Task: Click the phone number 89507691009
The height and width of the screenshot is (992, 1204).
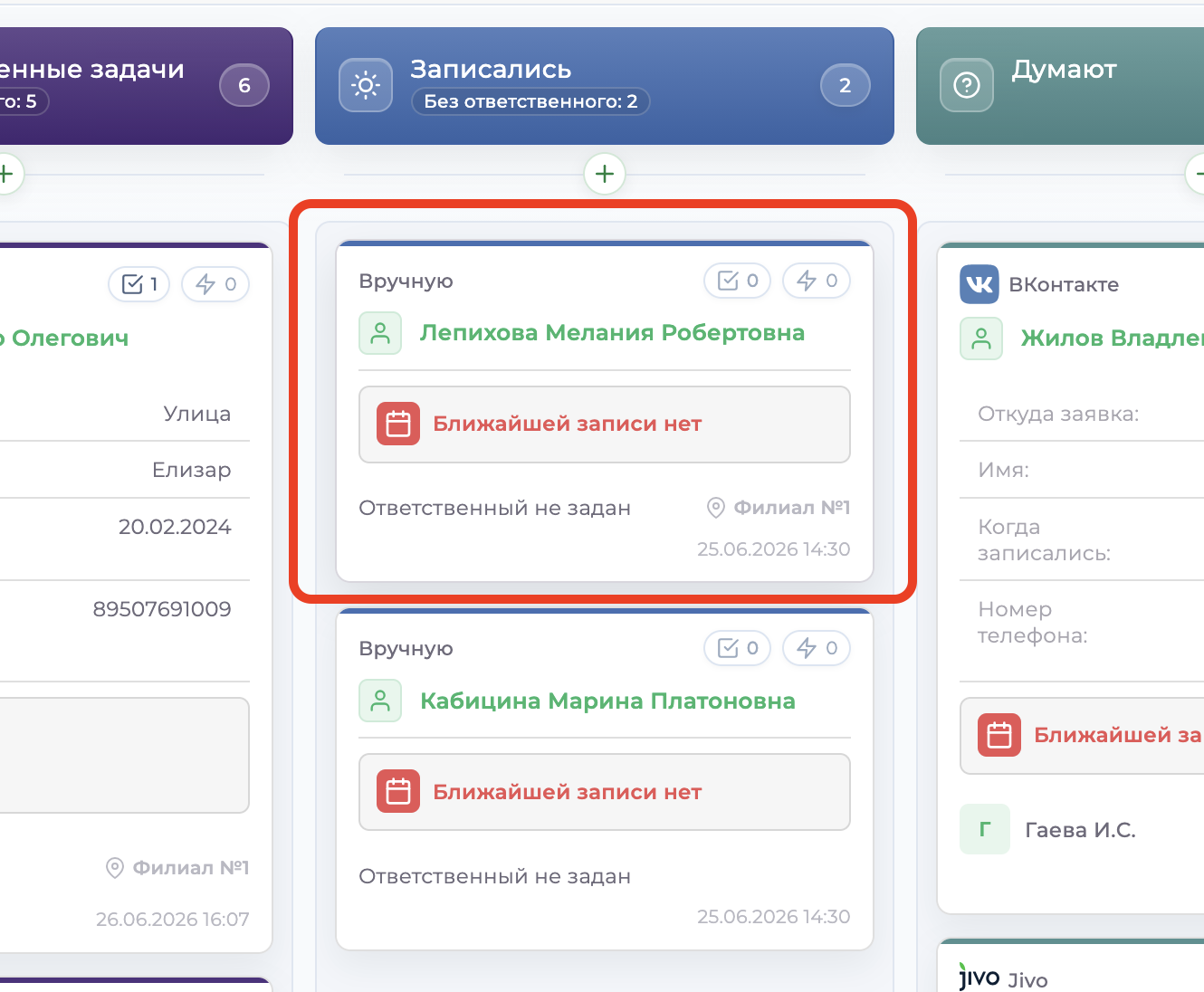Action: click(162, 609)
